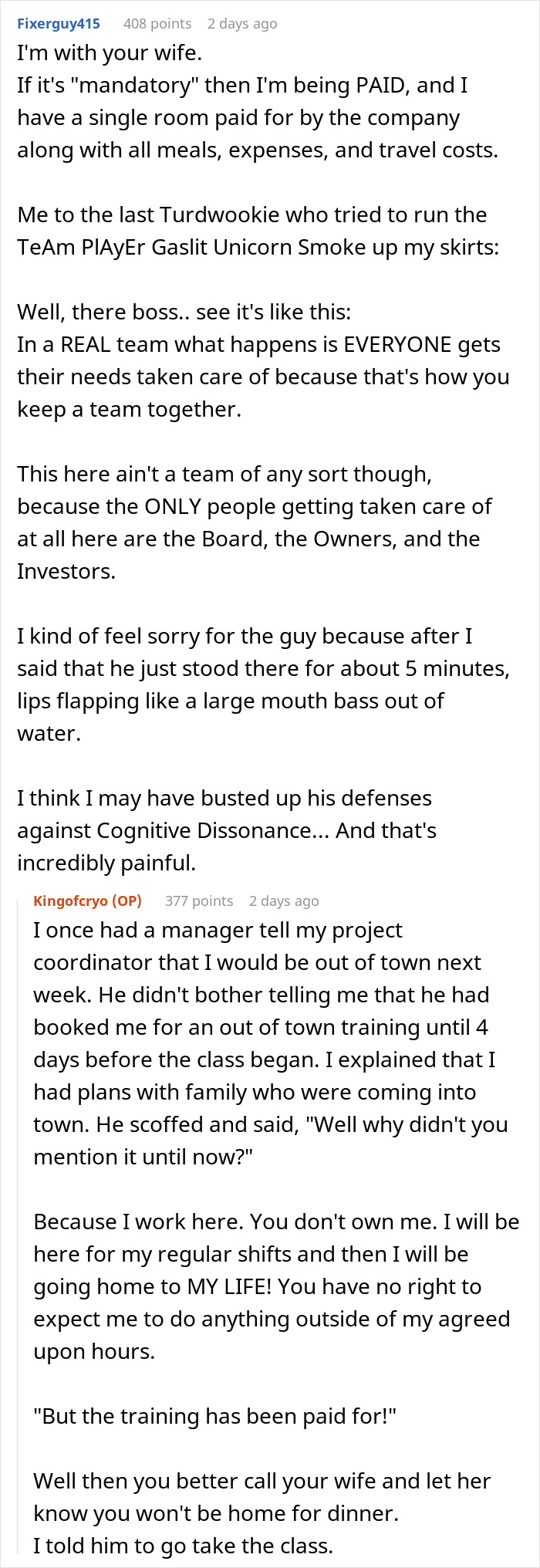Open the Fixerguy415 user profile link
The width and height of the screenshot is (540, 1568).
59,24
